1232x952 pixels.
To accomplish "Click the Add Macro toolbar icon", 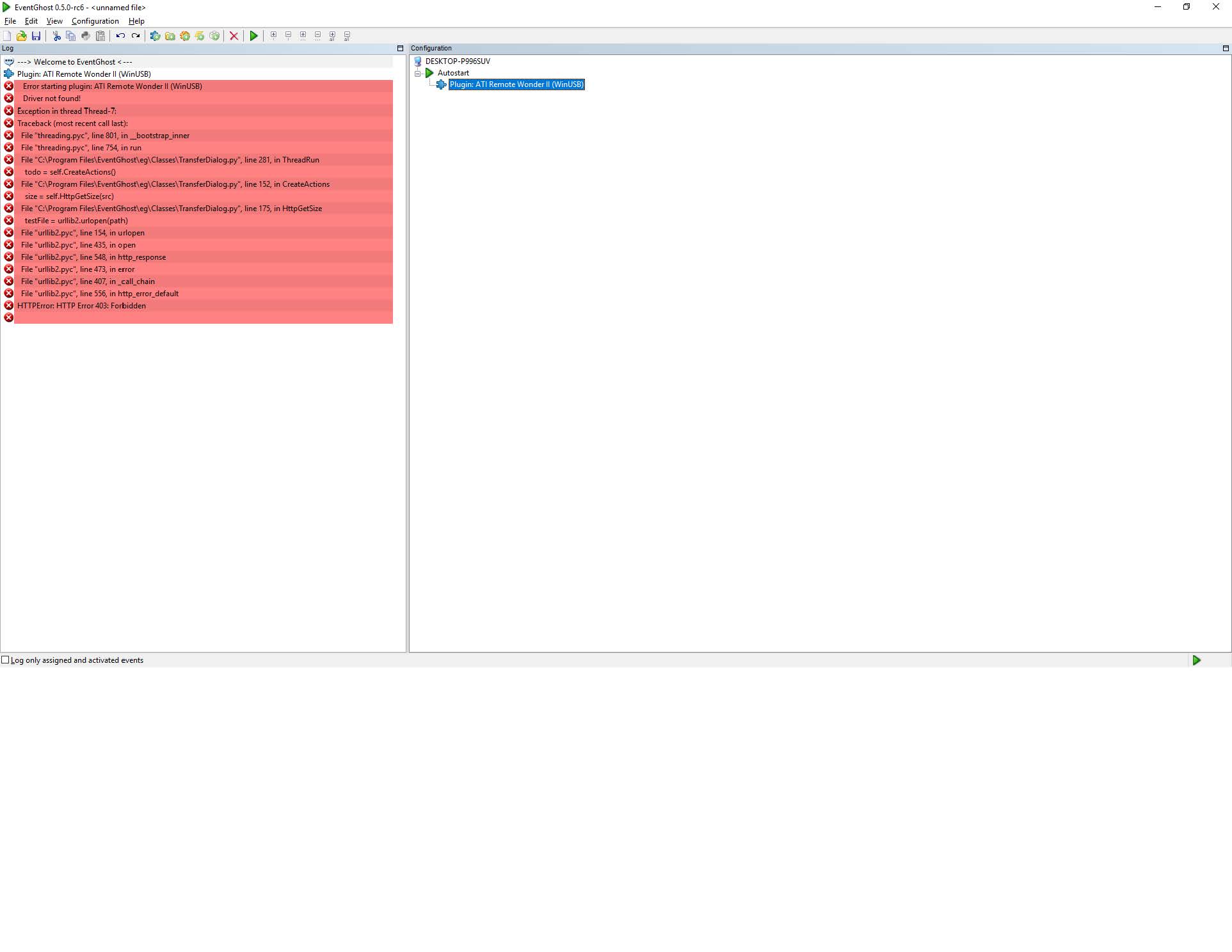I will (x=185, y=36).
